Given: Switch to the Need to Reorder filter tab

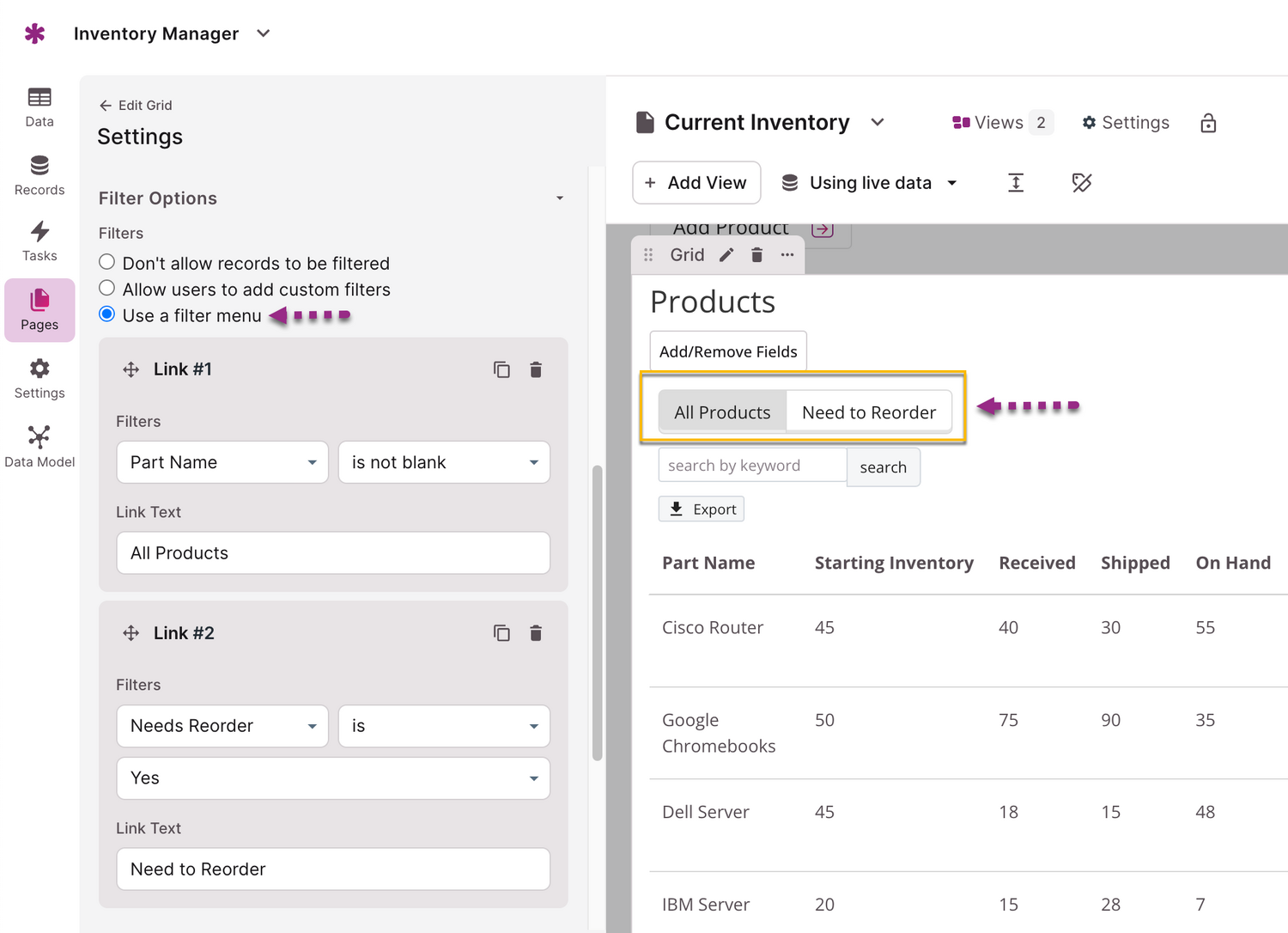Looking at the screenshot, I should click(x=868, y=412).
